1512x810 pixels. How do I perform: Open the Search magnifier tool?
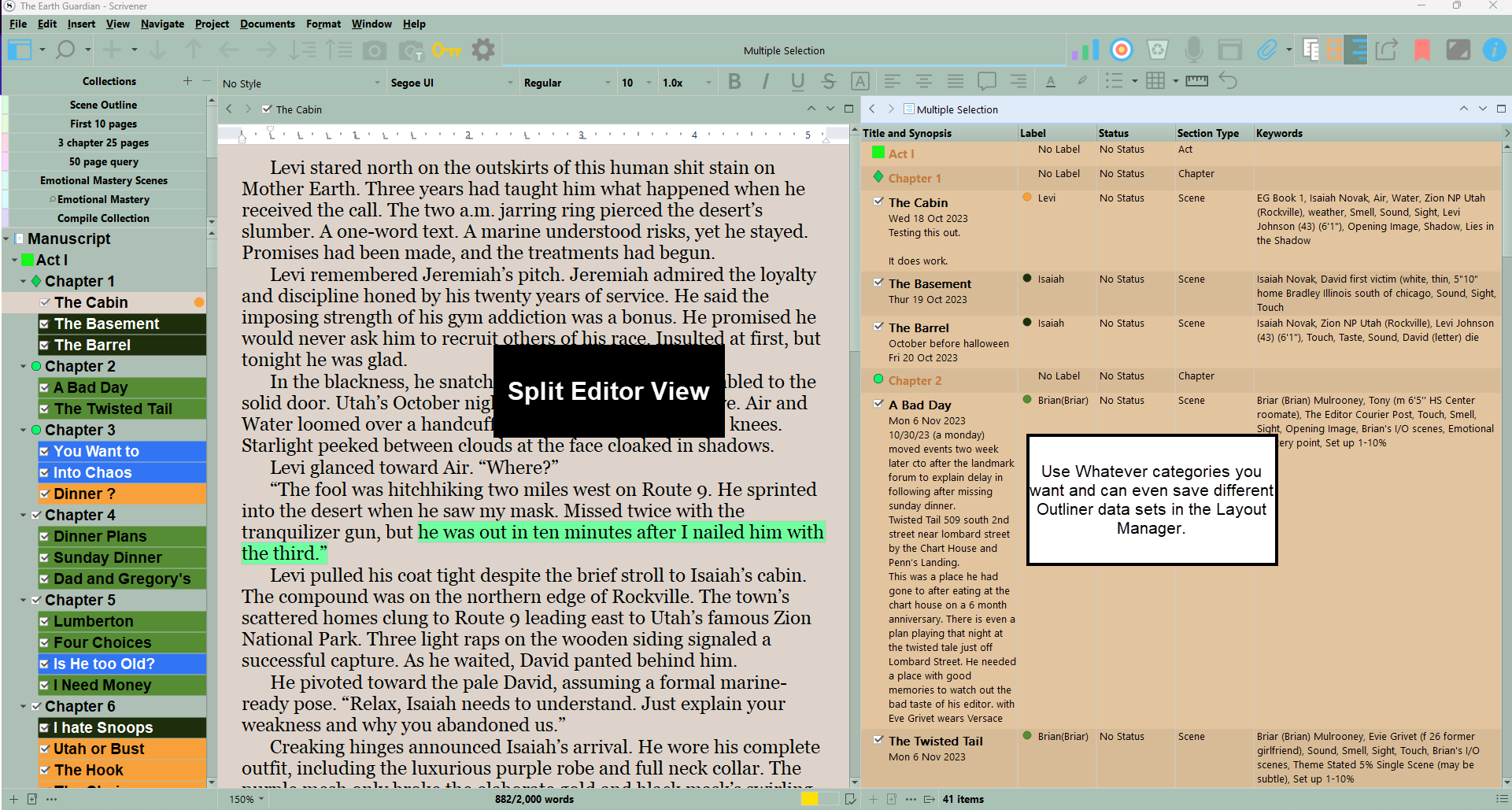pos(66,50)
